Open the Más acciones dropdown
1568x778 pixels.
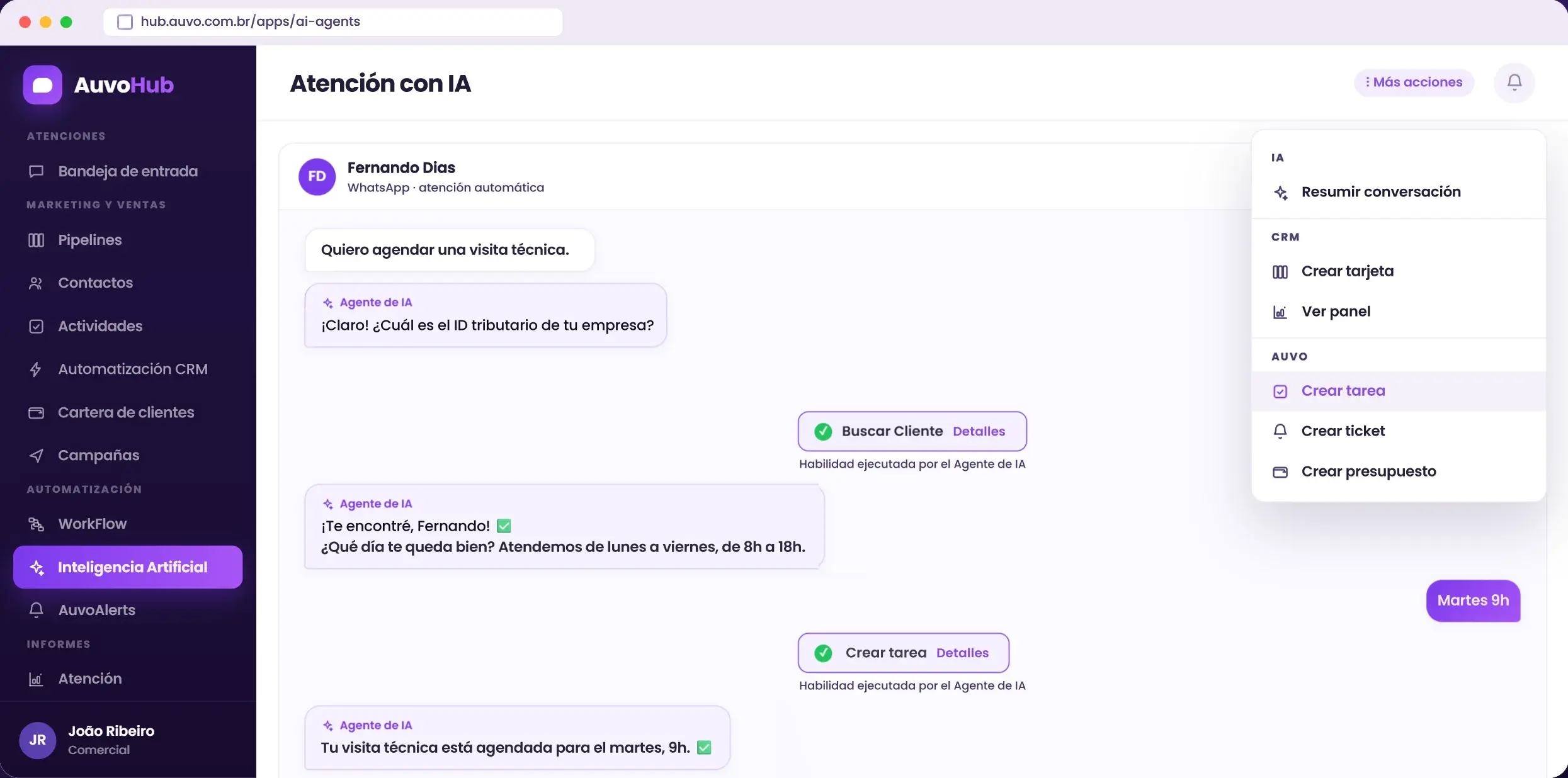[x=1414, y=82]
